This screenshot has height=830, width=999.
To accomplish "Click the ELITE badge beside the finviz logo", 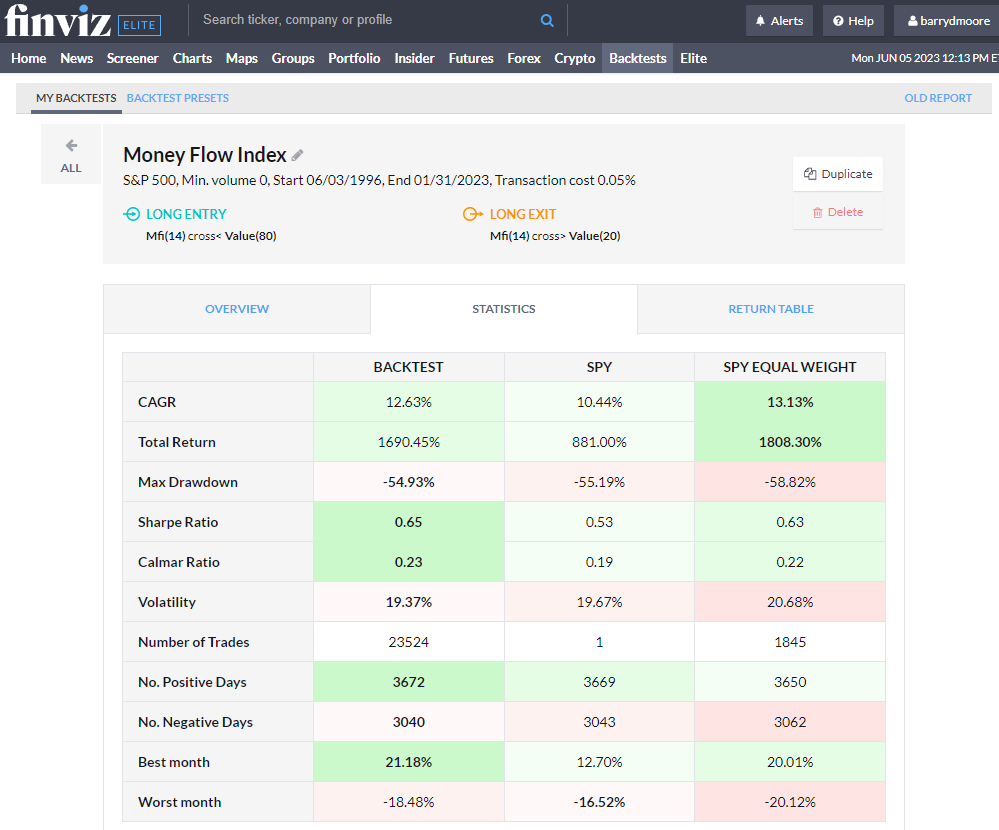I will point(139,24).
